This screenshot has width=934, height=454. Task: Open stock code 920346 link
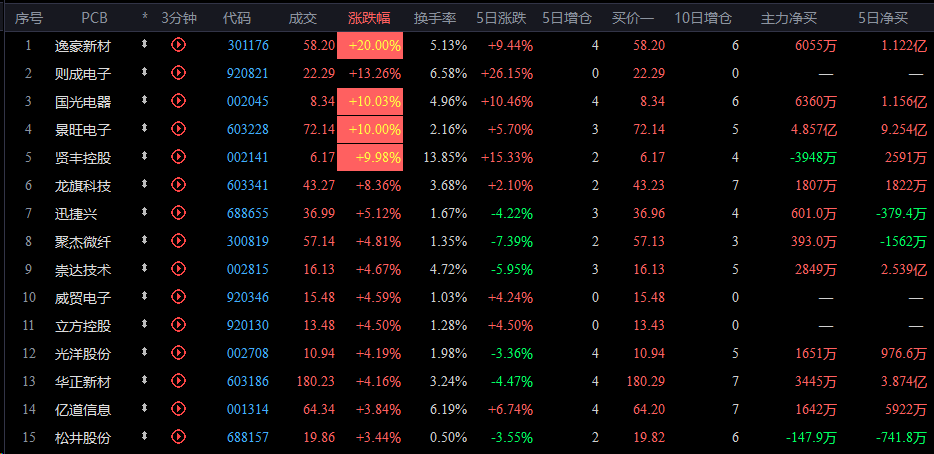[x=248, y=297]
